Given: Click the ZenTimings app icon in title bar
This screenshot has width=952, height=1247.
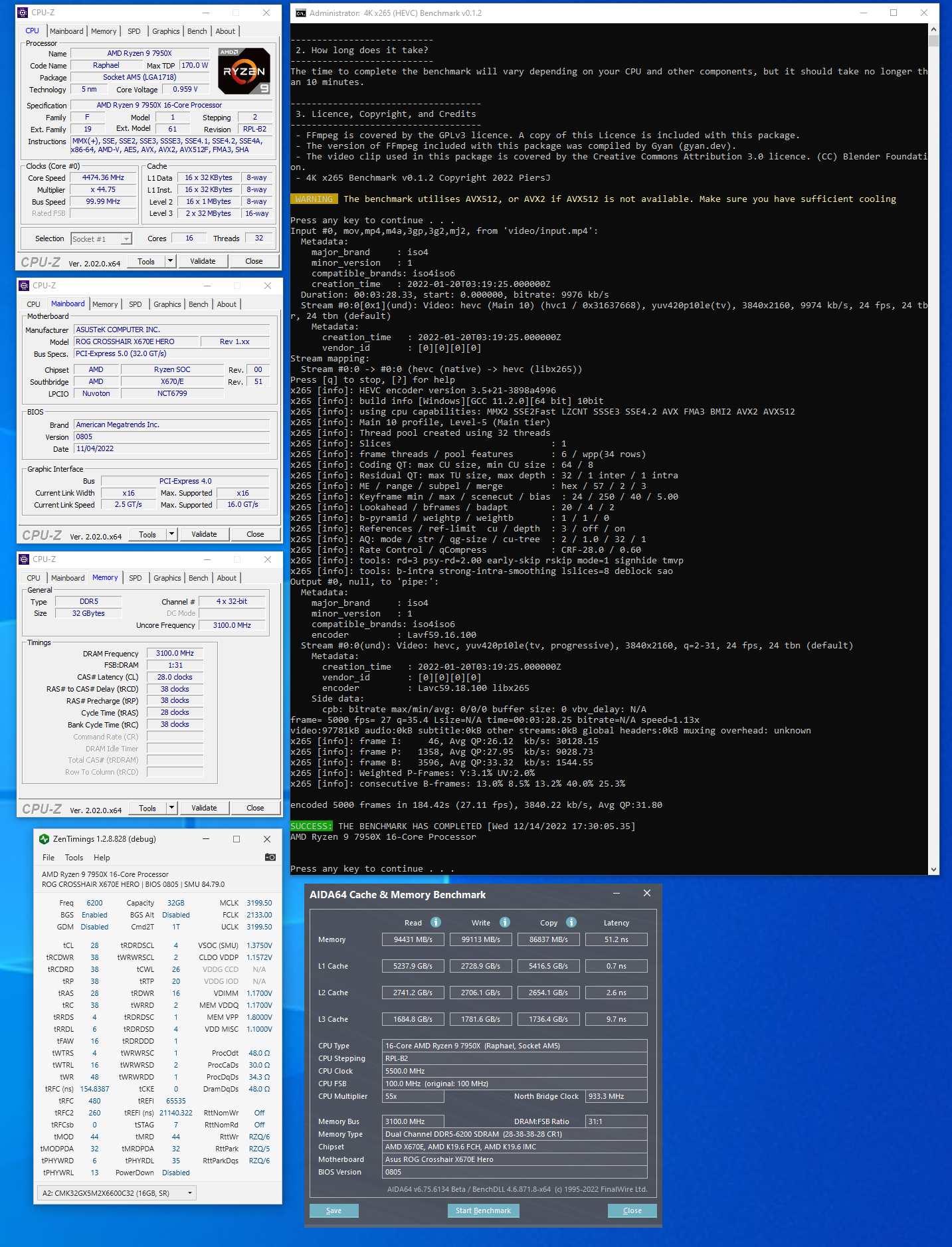Looking at the screenshot, I should coord(44,839).
